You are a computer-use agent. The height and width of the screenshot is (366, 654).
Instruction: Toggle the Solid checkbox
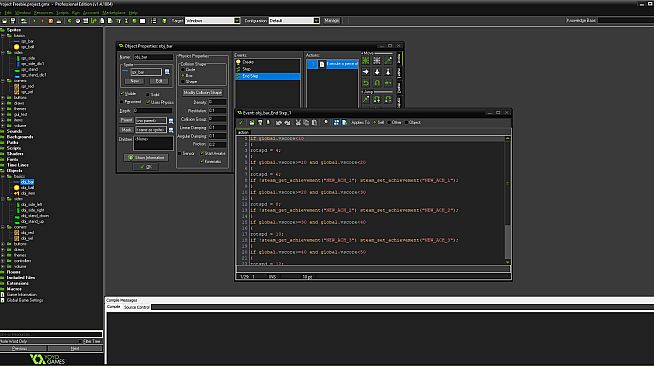(x=148, y=94)
